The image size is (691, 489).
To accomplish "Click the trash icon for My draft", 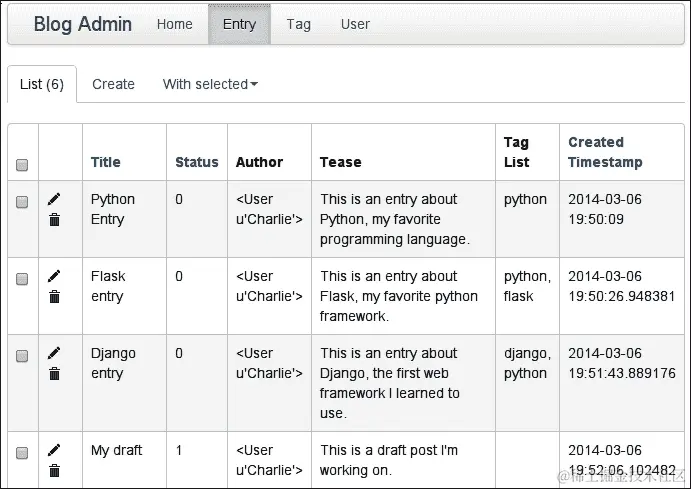I will coord(54,470).
